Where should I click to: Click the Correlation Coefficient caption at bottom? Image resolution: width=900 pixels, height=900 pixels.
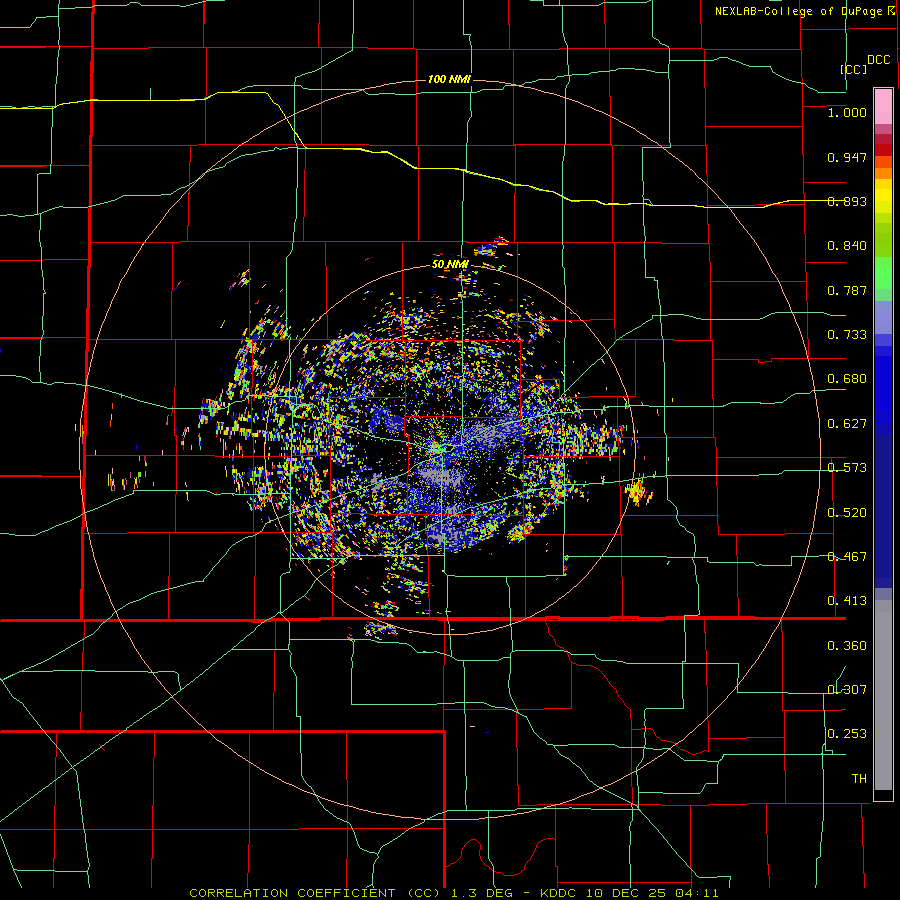[x=453, y=893]
